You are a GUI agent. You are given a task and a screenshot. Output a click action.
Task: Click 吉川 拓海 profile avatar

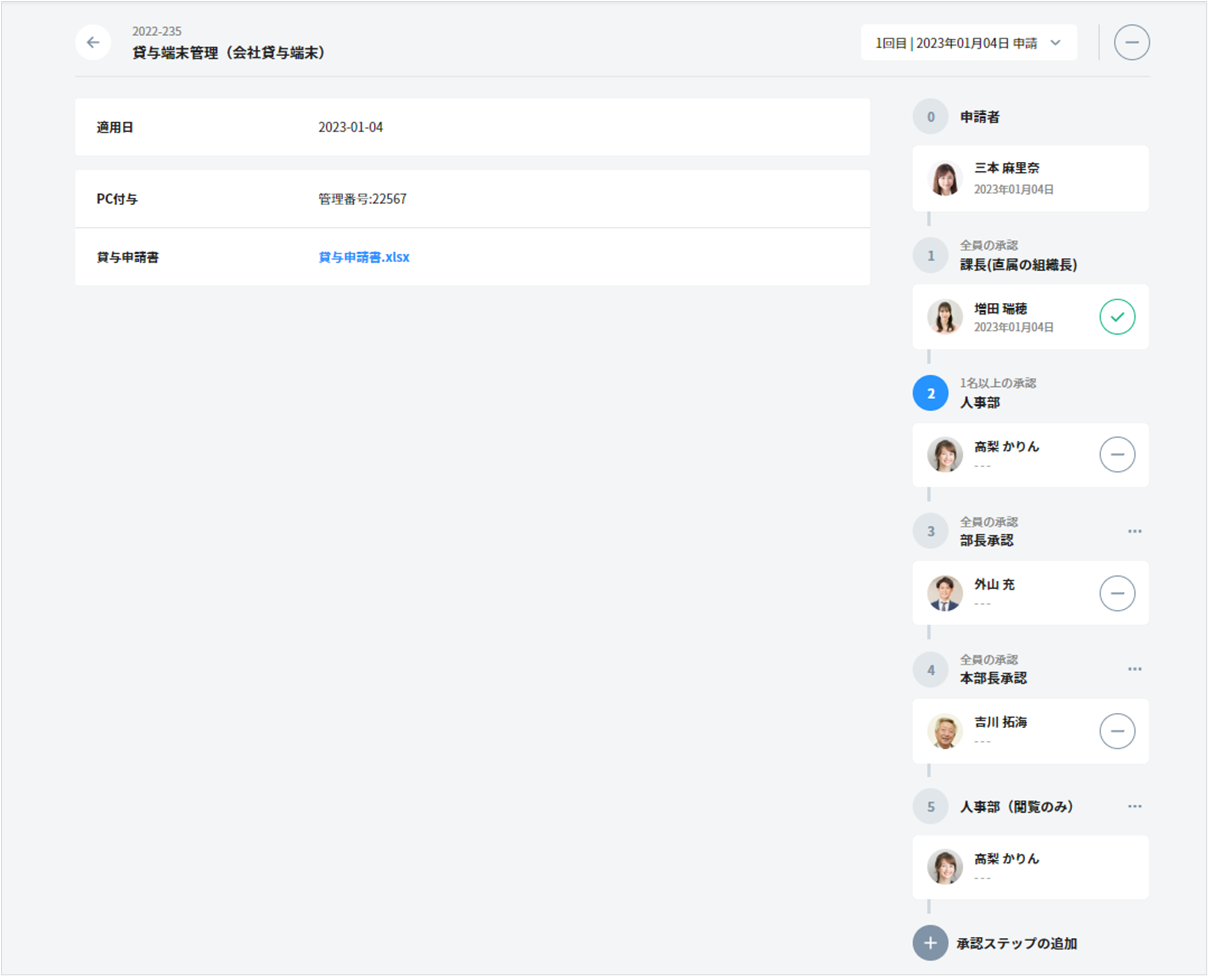[944, 731]
